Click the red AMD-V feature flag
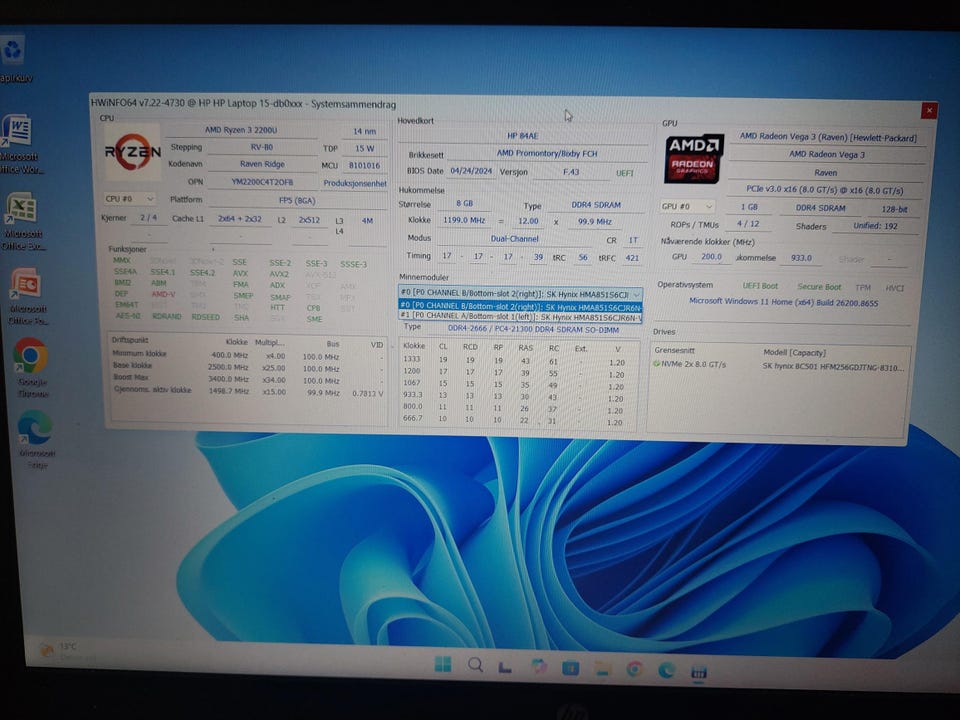The image size is (960, 720). (163, 294)
